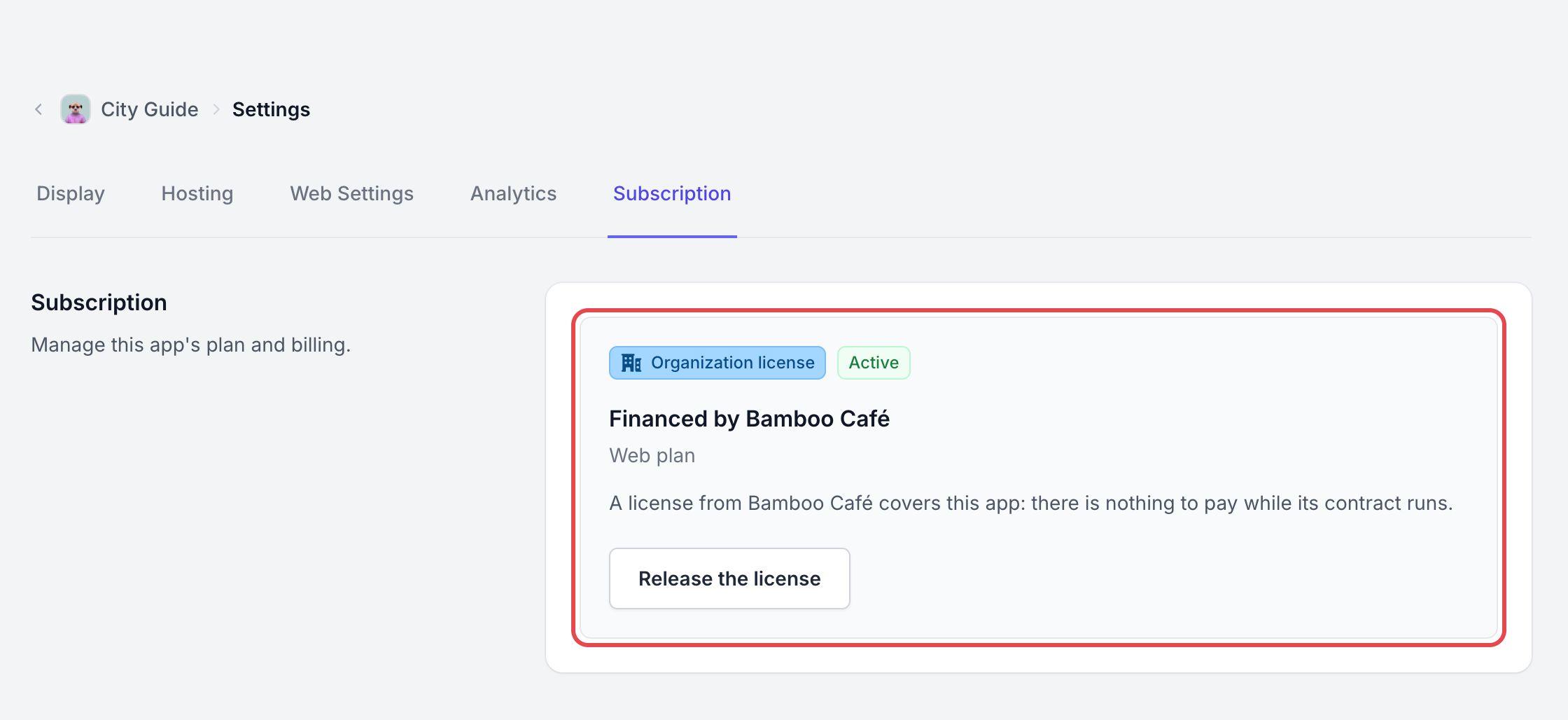Select Settings in the breadcrumb
Viewport: 1568px width, 720px height.
271,109
